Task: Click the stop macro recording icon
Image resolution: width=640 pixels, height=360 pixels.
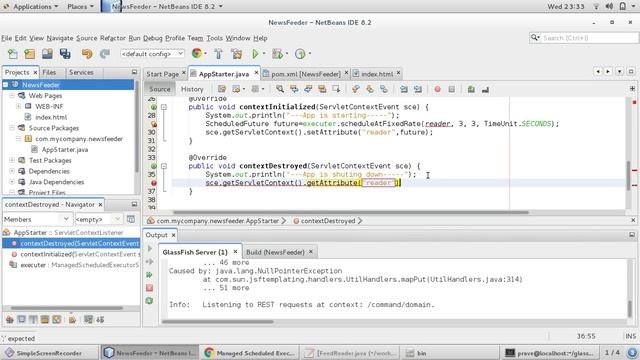Action: click(451, 89)
